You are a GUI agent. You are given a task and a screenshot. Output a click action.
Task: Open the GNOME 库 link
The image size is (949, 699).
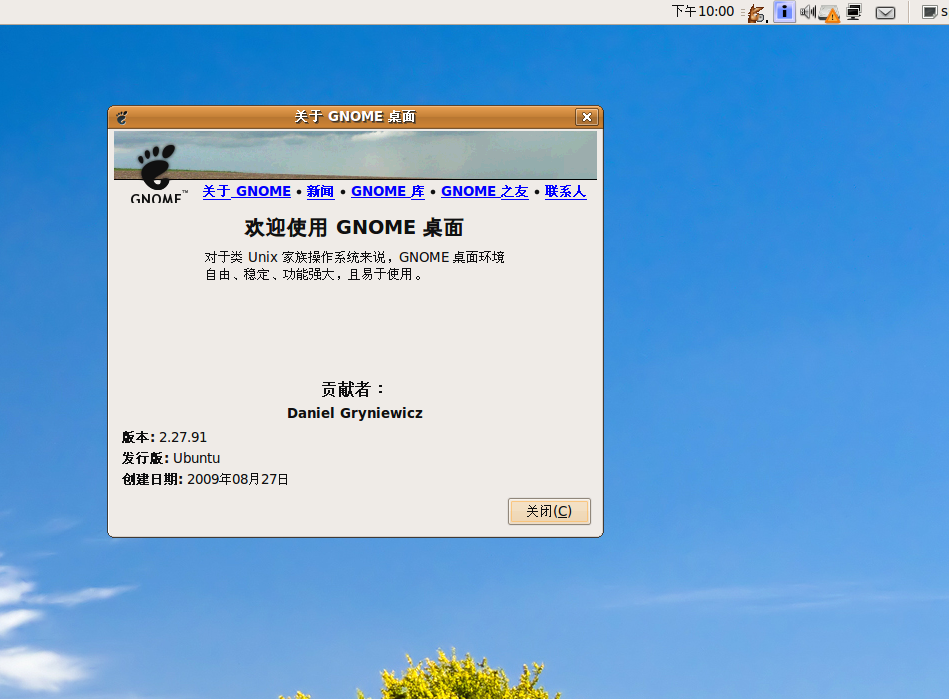click(x=387, y=191)
